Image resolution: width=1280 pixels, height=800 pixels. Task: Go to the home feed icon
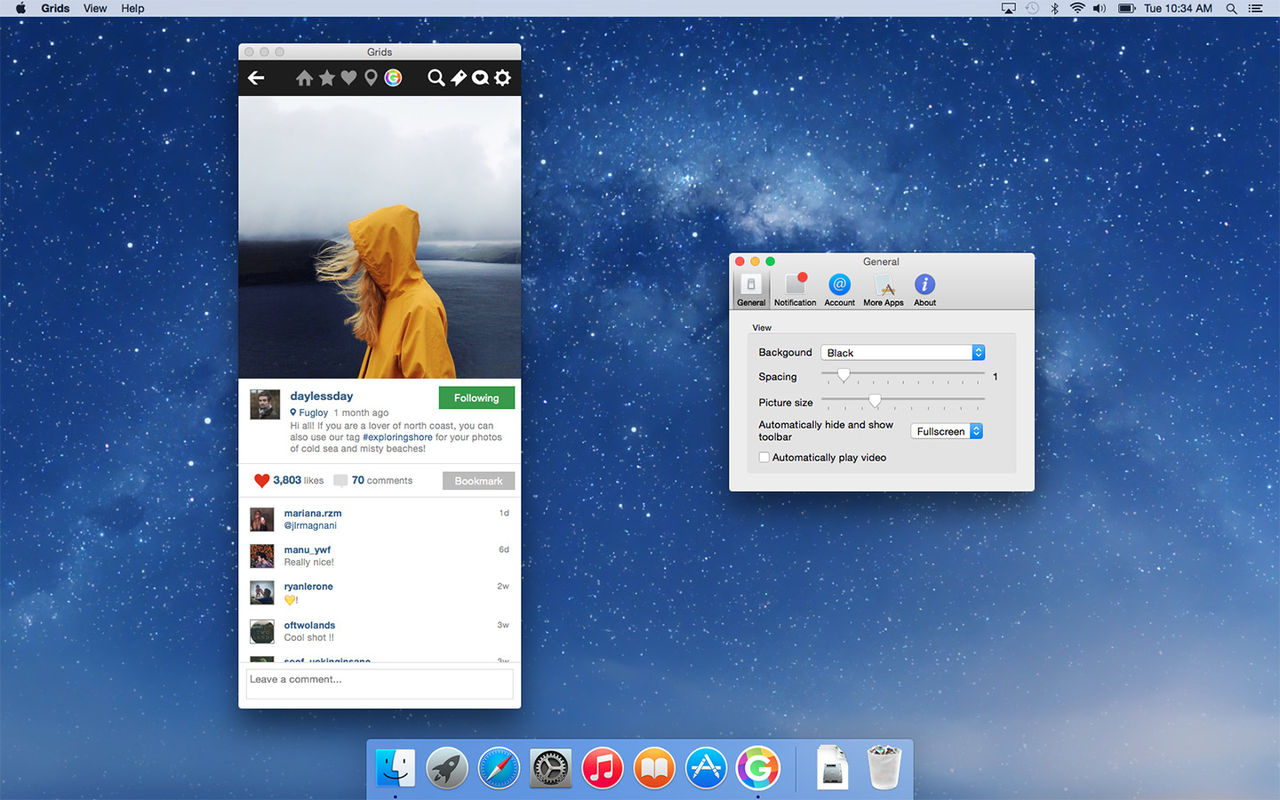(305, 78)
